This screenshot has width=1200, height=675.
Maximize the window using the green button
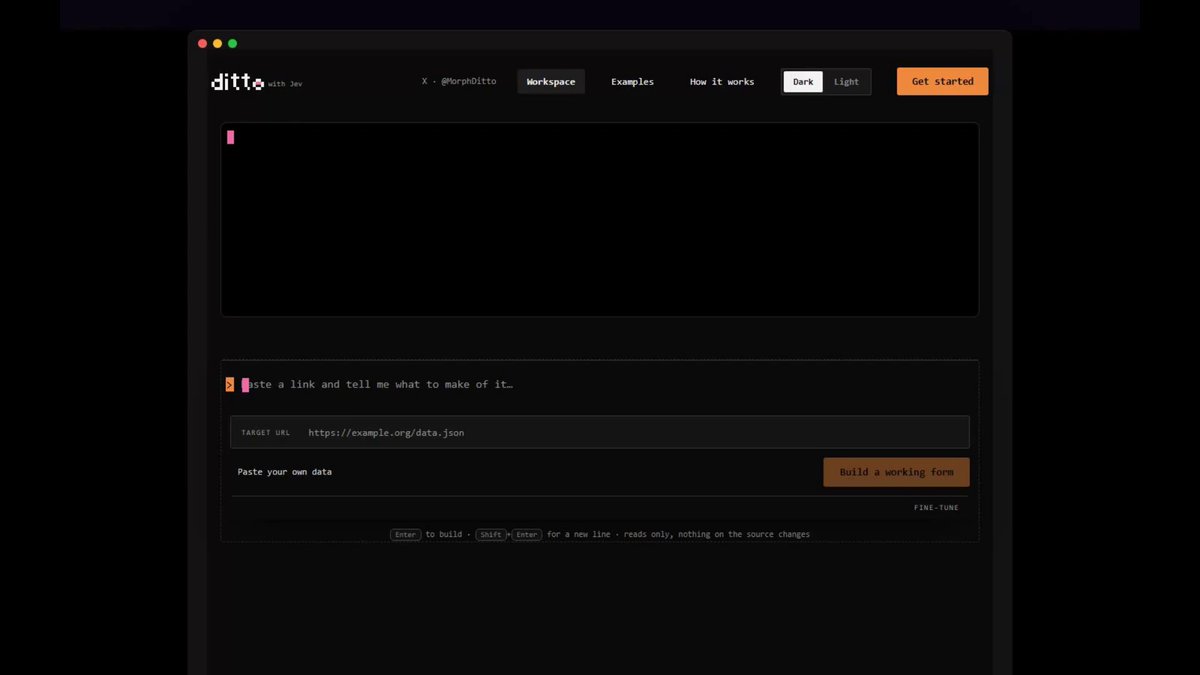point(232,44)
